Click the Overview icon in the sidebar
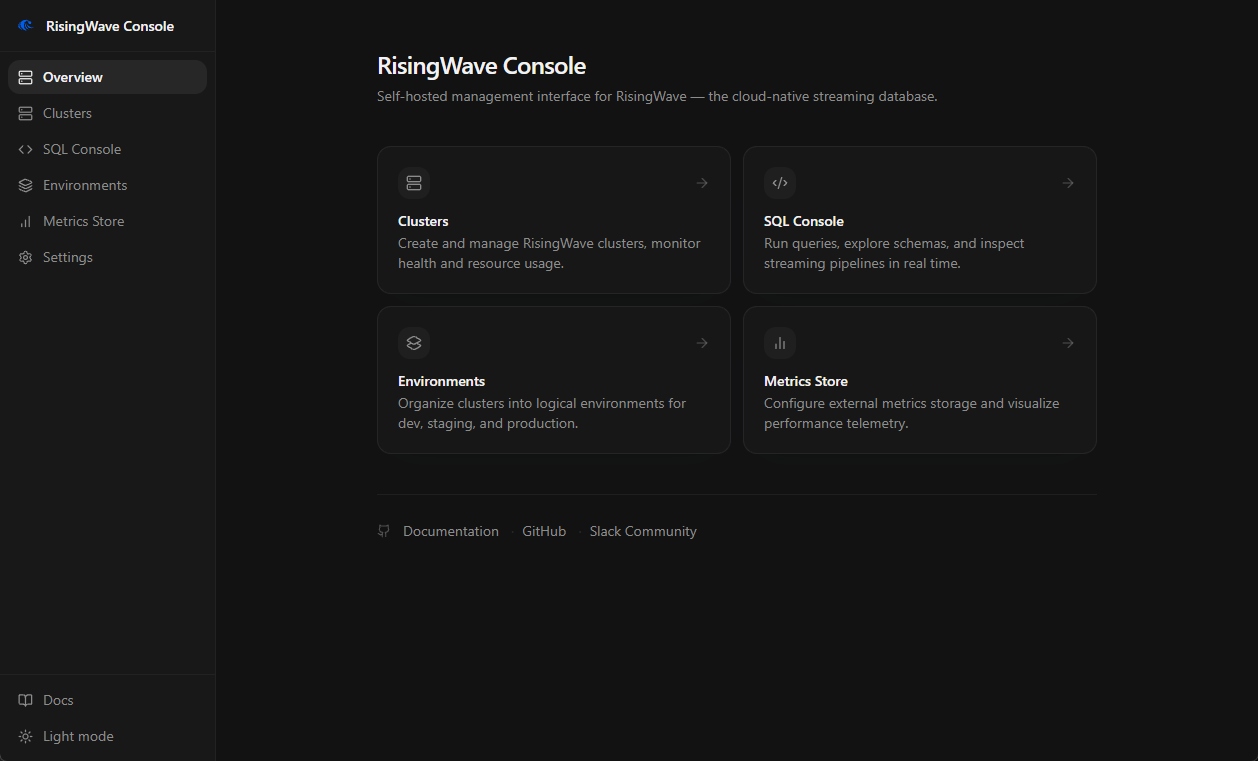The image size is (1258, 761). point(26,77)
